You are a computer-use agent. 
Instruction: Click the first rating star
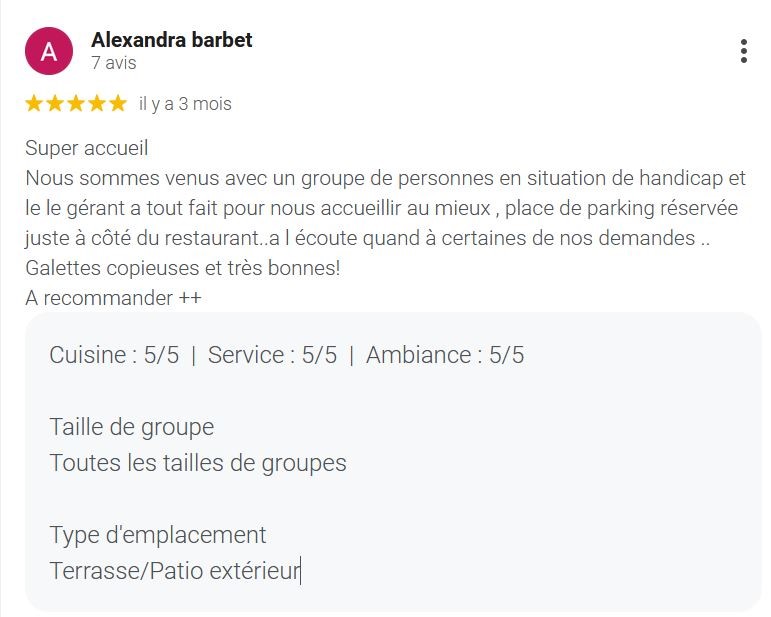point(35,103)
